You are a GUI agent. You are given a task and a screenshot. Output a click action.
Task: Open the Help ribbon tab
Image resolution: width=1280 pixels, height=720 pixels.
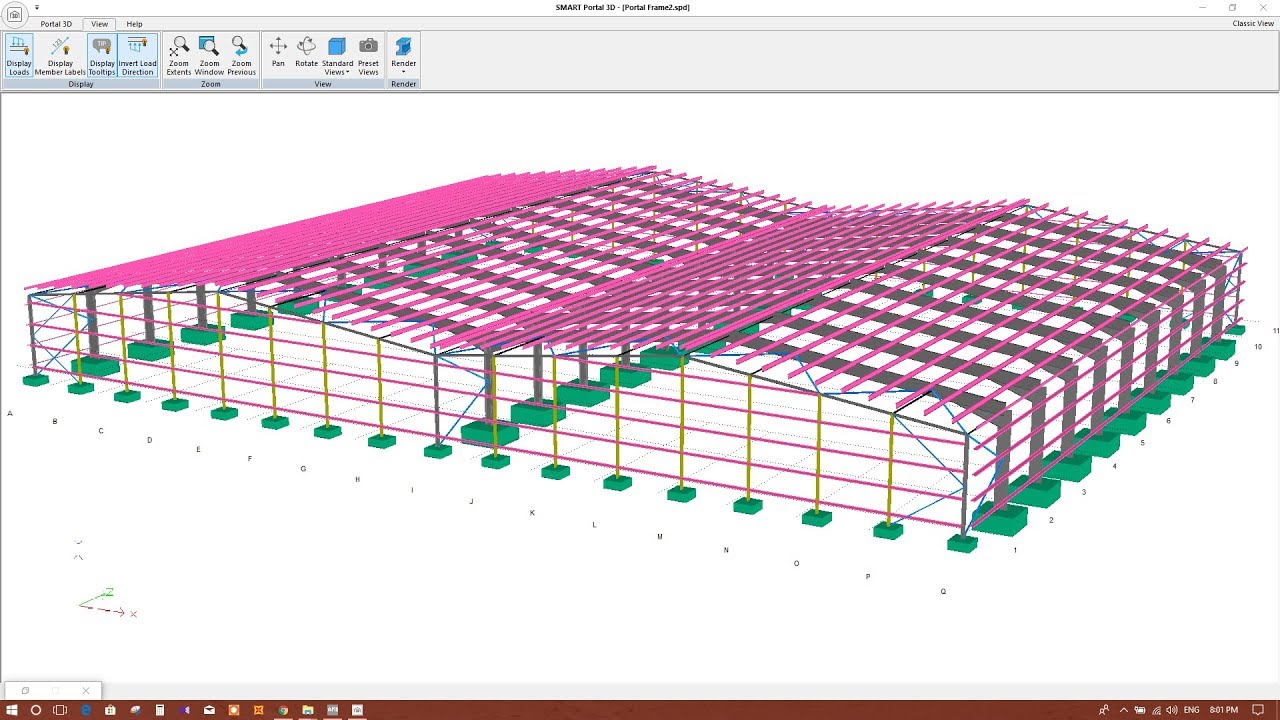tap(134, 23)
